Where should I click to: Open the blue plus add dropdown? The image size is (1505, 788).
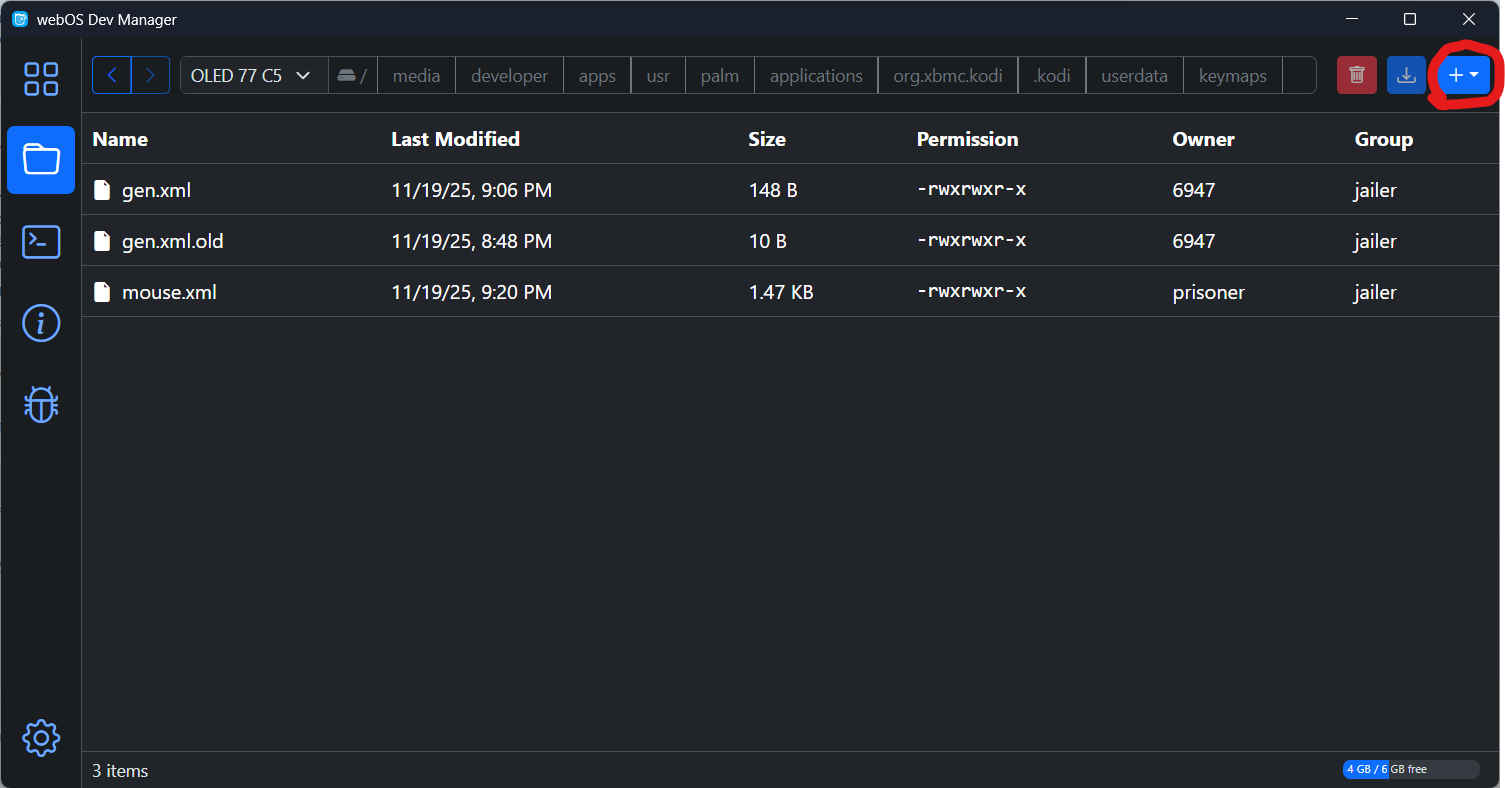coord(1463,75)
